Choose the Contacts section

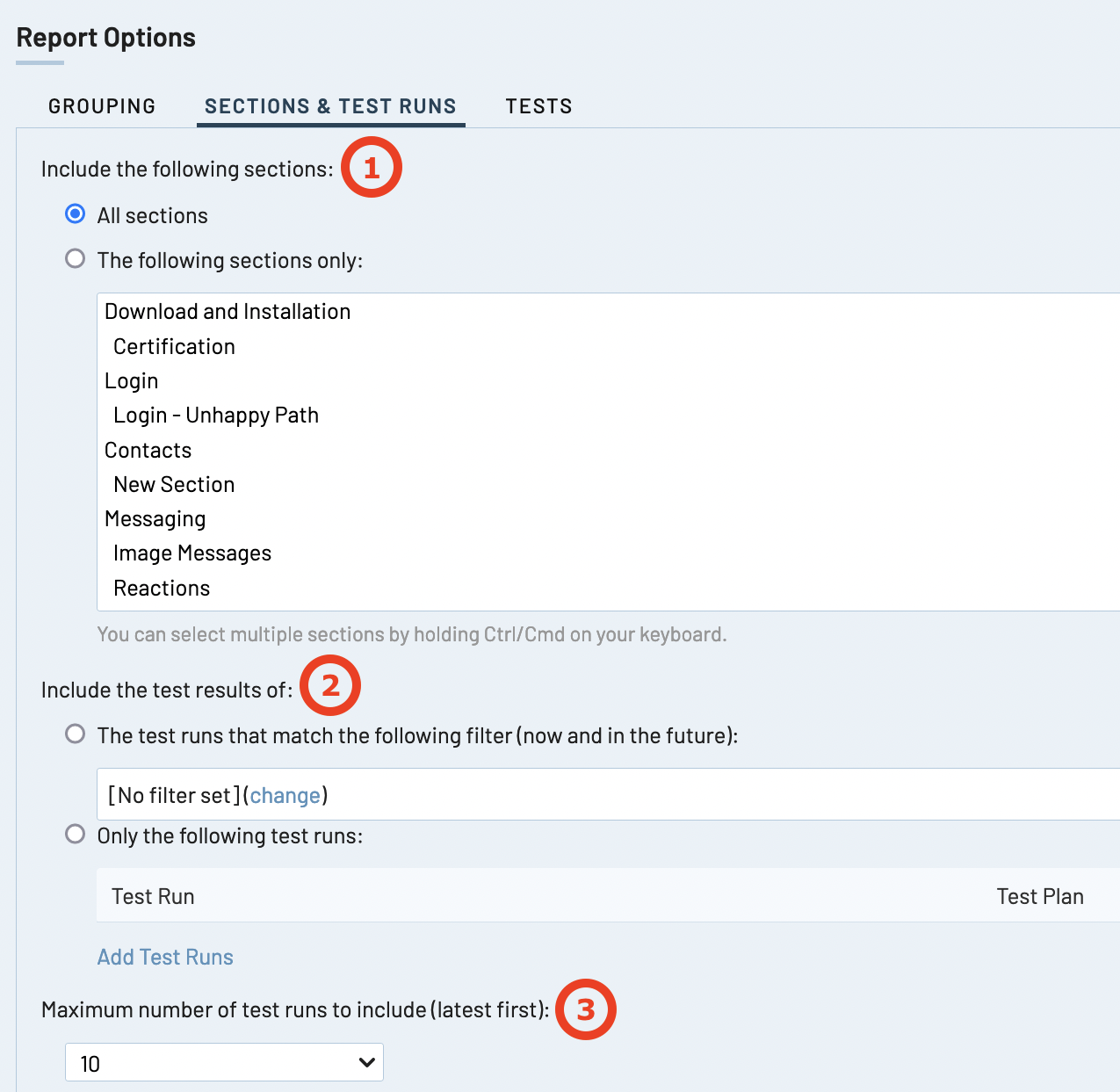(x=148, y=451)
